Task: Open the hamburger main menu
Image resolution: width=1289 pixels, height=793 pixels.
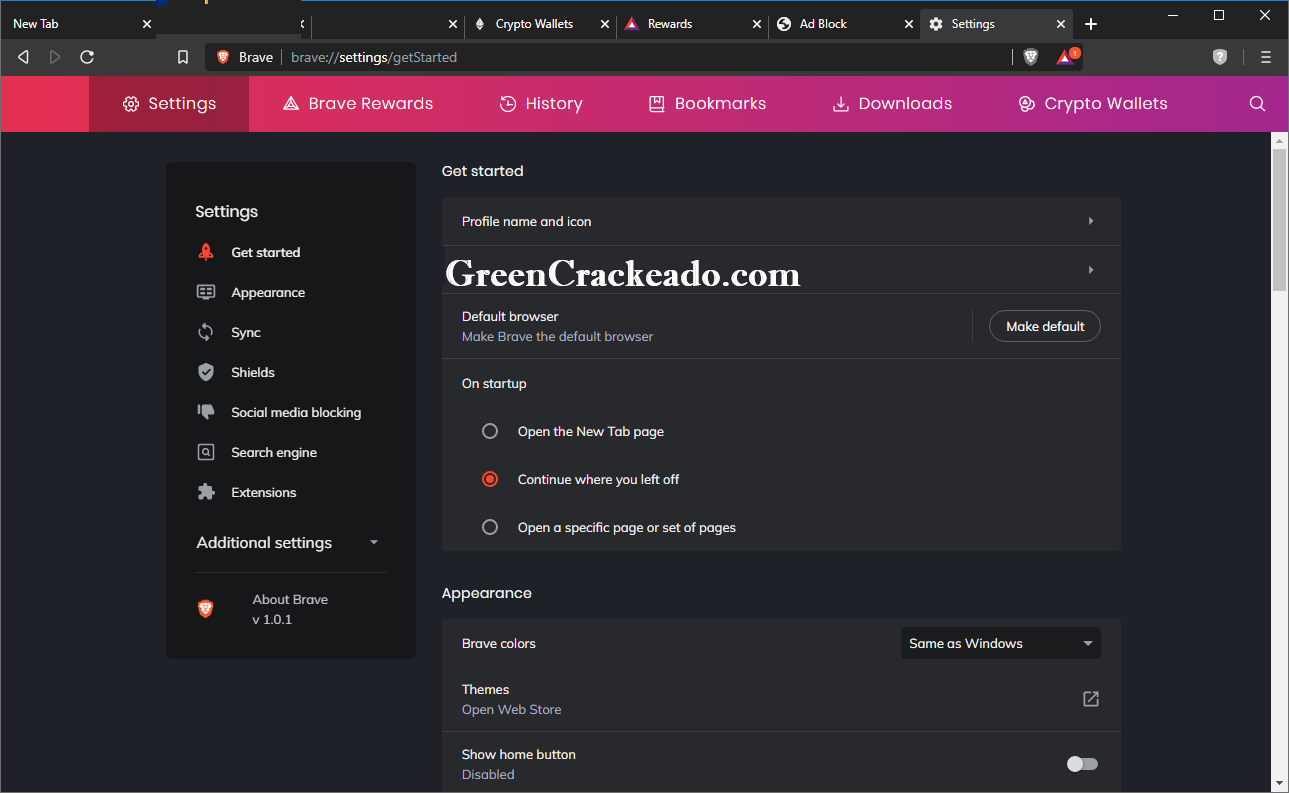Action: pyautogui.click(x=1266, y=57)
